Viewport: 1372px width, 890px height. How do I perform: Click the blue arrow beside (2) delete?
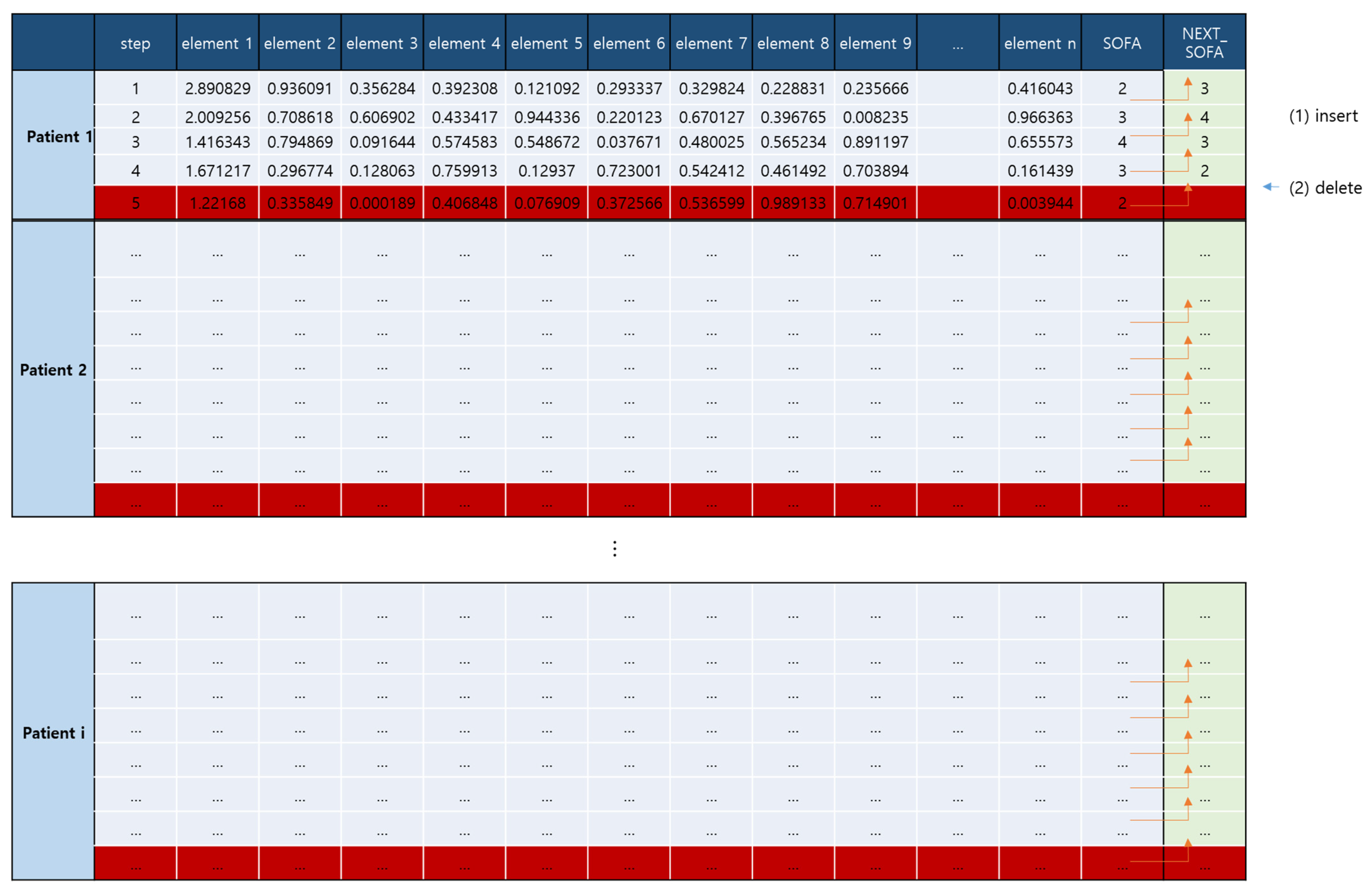pyautogui.click(x=1270, y=187)
